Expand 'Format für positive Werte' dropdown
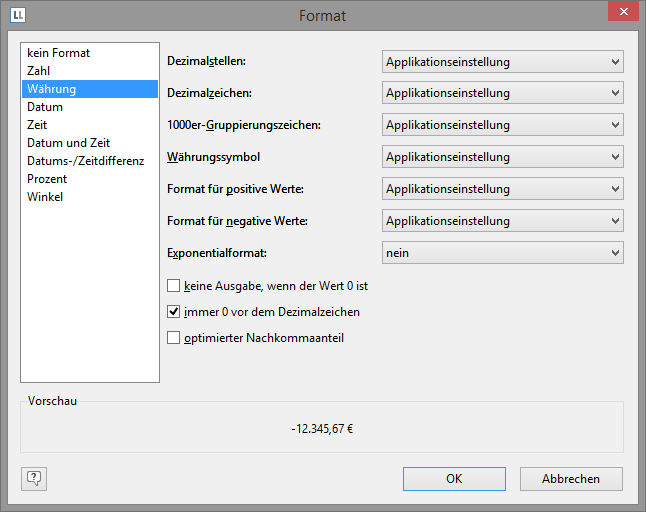 pos(502,189)
